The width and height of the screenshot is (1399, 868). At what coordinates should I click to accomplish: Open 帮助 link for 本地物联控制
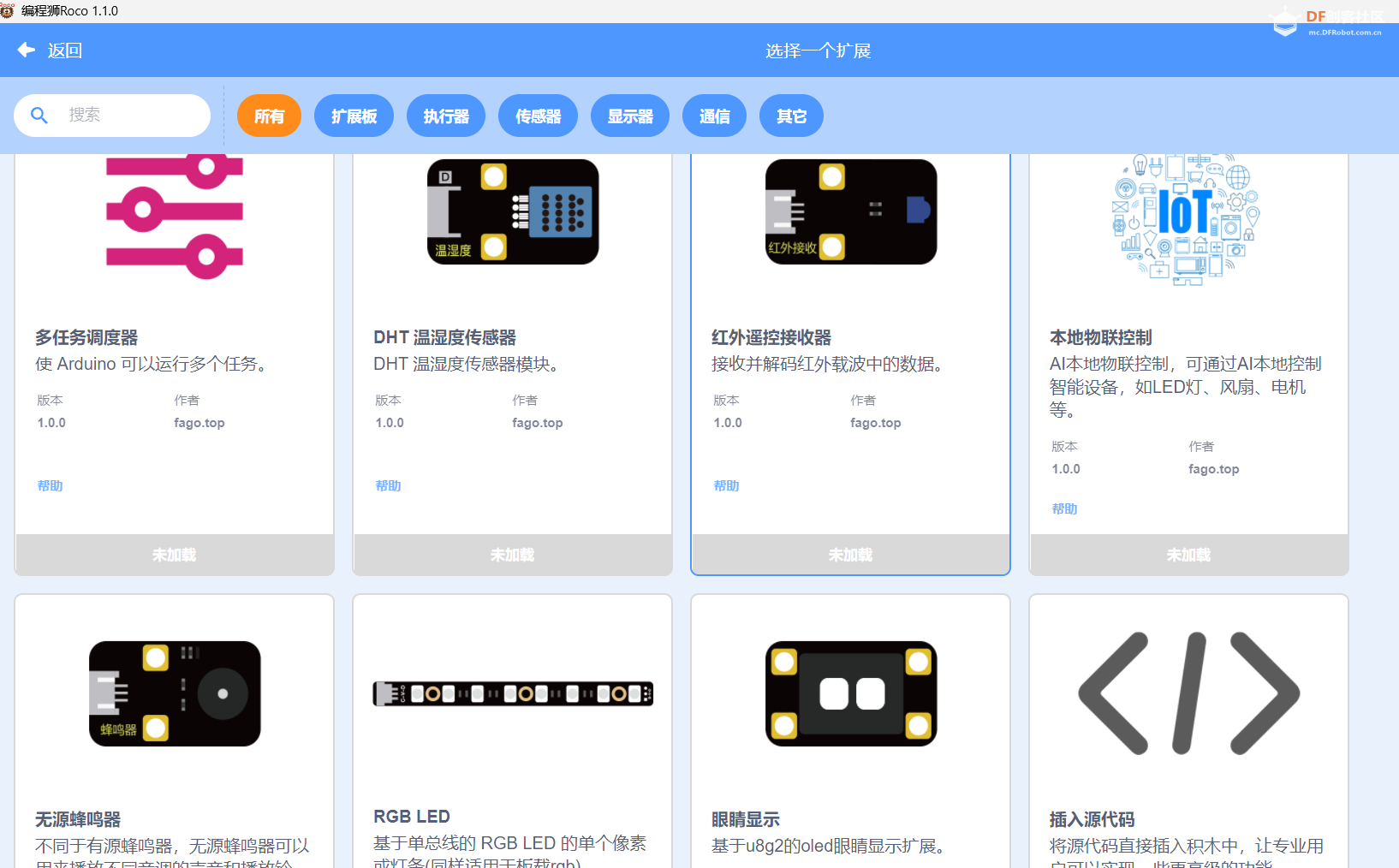point(1064,508)
